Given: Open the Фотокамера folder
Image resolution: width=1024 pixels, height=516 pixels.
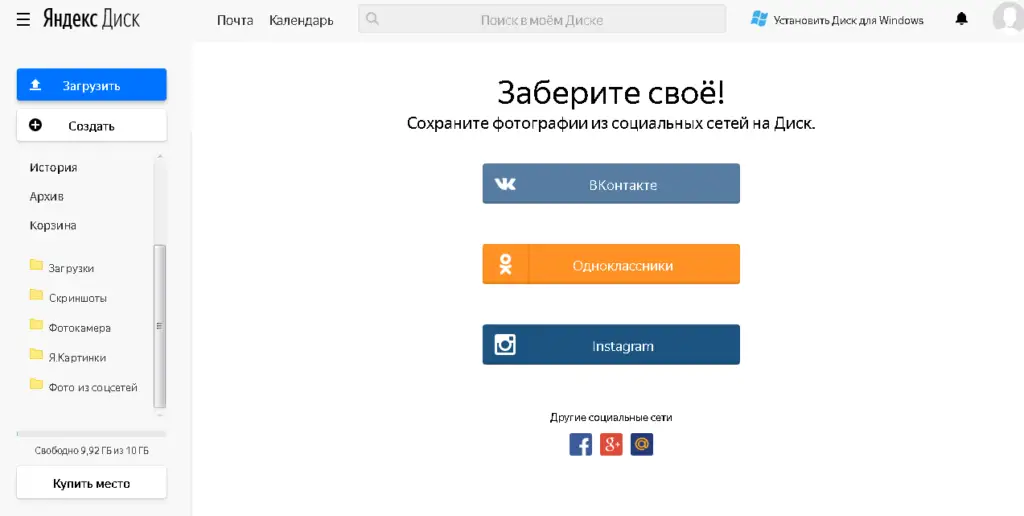Looking at the screenshot, I should 71,328.
